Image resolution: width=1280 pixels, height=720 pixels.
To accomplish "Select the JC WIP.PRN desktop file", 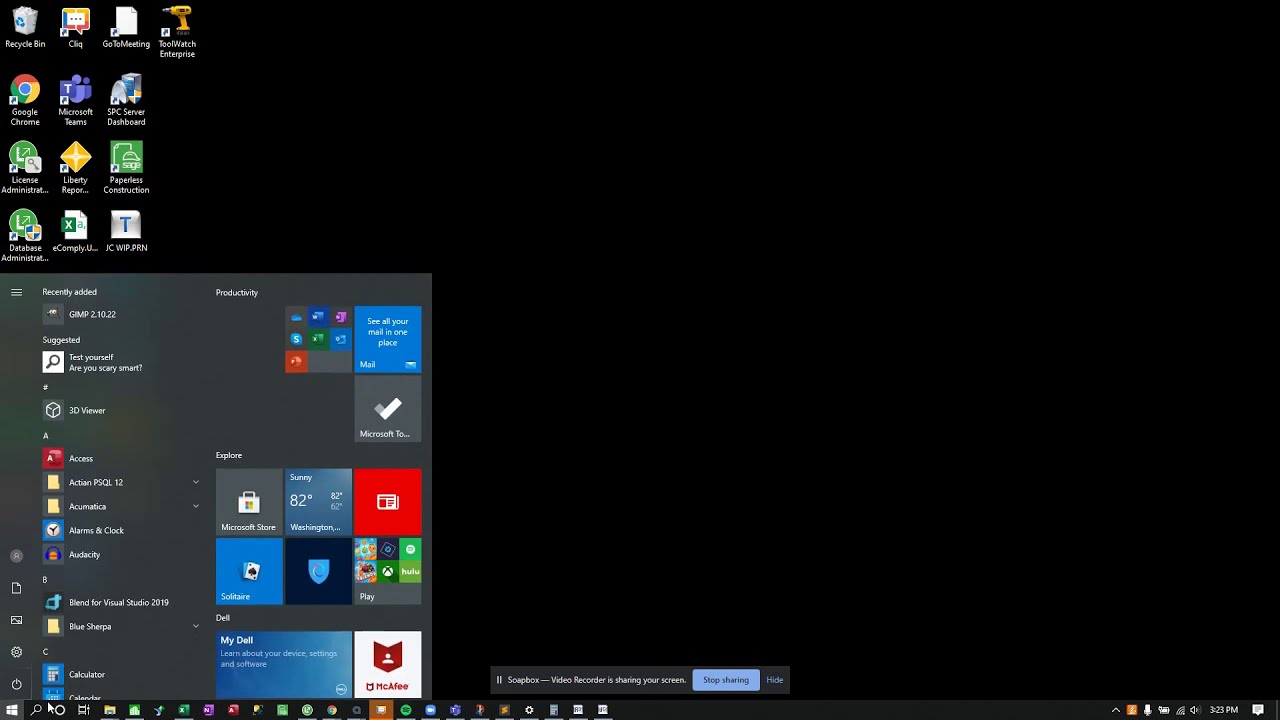I will [126, 231].
